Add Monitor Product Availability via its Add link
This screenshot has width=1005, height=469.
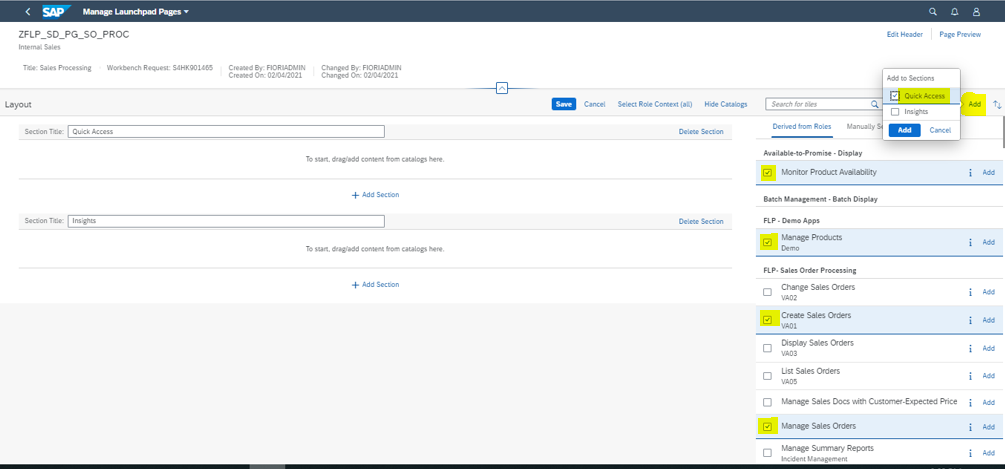989,172
